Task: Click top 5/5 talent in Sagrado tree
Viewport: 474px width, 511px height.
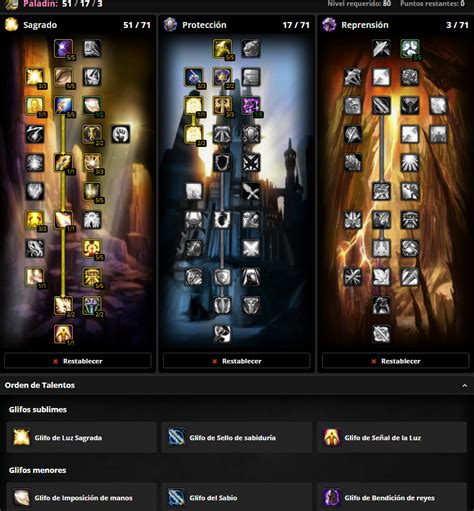Action: coord(63,48)
